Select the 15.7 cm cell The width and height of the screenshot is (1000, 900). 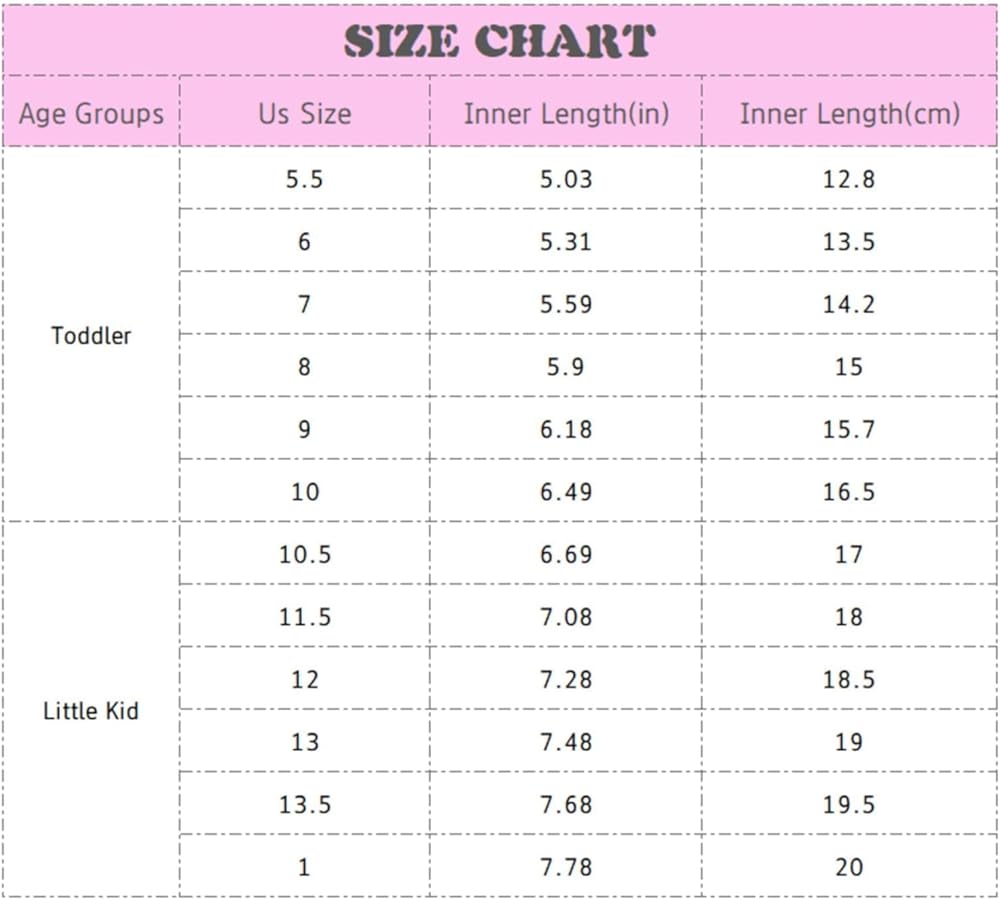coord(849,429)
